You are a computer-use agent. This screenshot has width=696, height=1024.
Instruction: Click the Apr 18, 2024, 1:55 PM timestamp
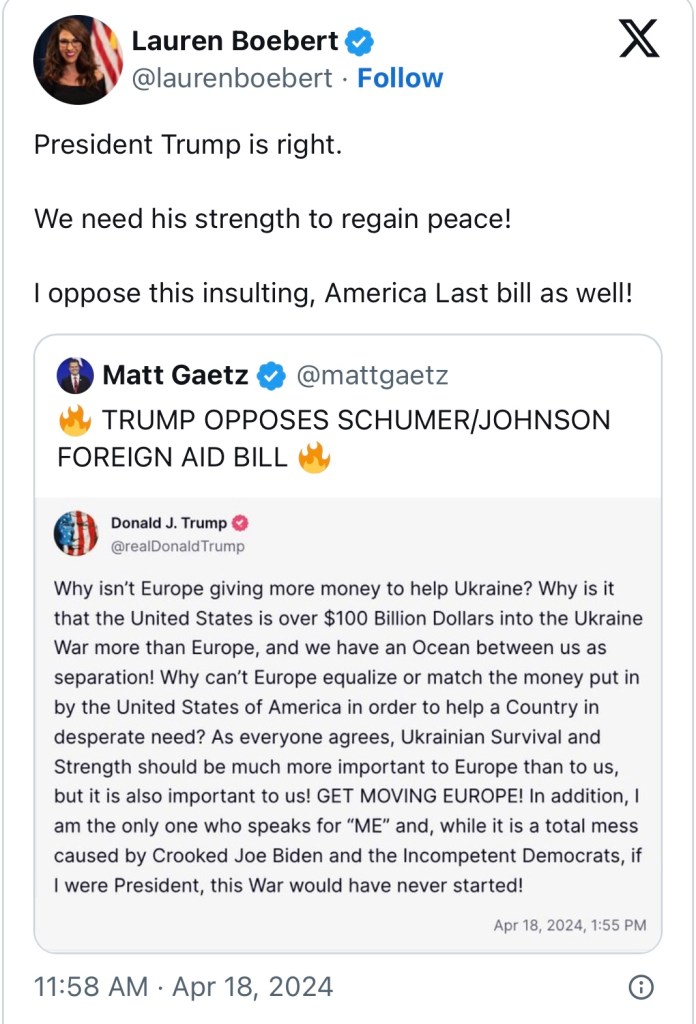tap(569, 925)
